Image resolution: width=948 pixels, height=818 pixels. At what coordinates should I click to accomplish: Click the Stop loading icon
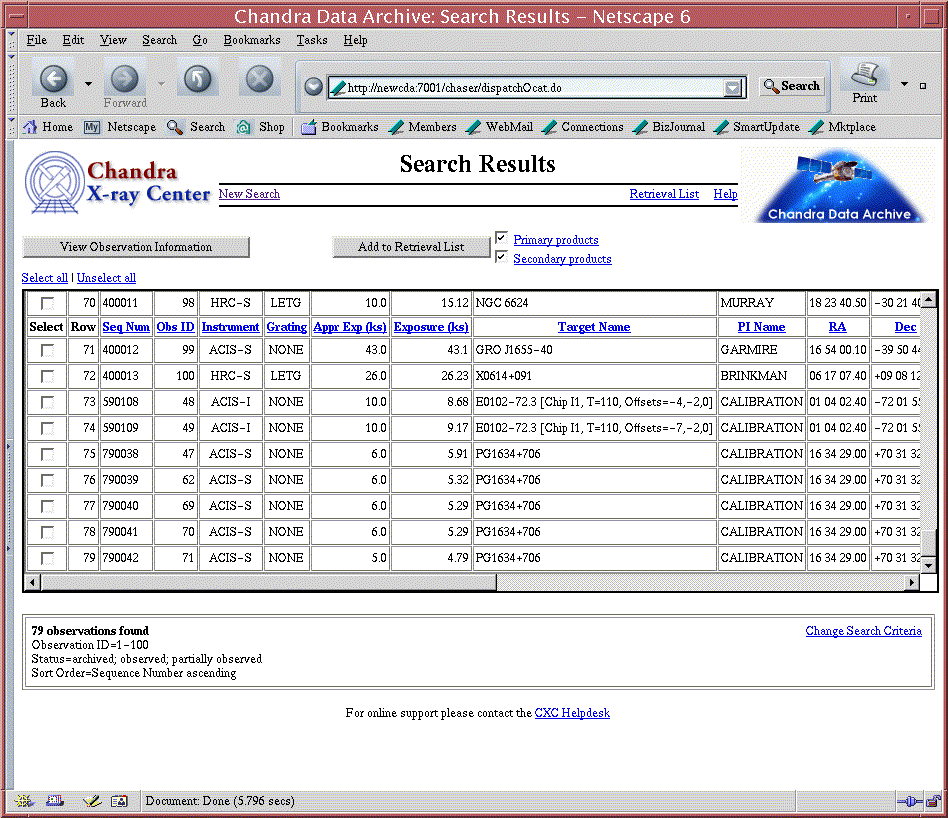coord(259,79)
